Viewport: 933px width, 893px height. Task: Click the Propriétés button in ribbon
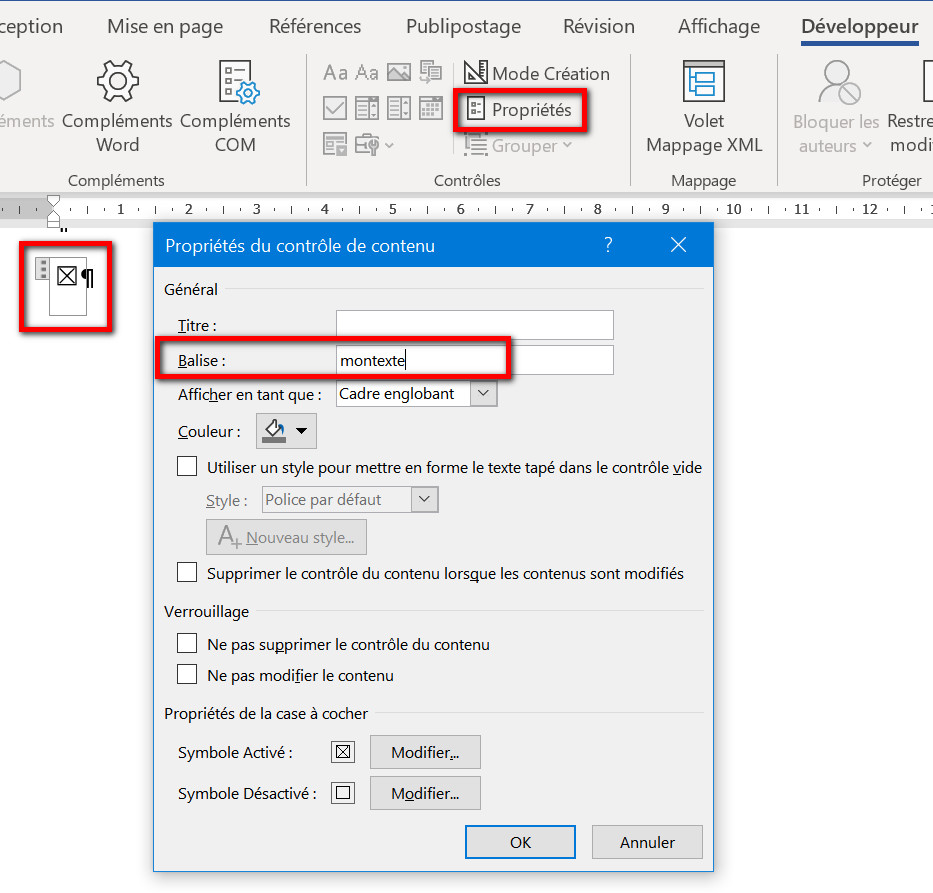(519, 110)
